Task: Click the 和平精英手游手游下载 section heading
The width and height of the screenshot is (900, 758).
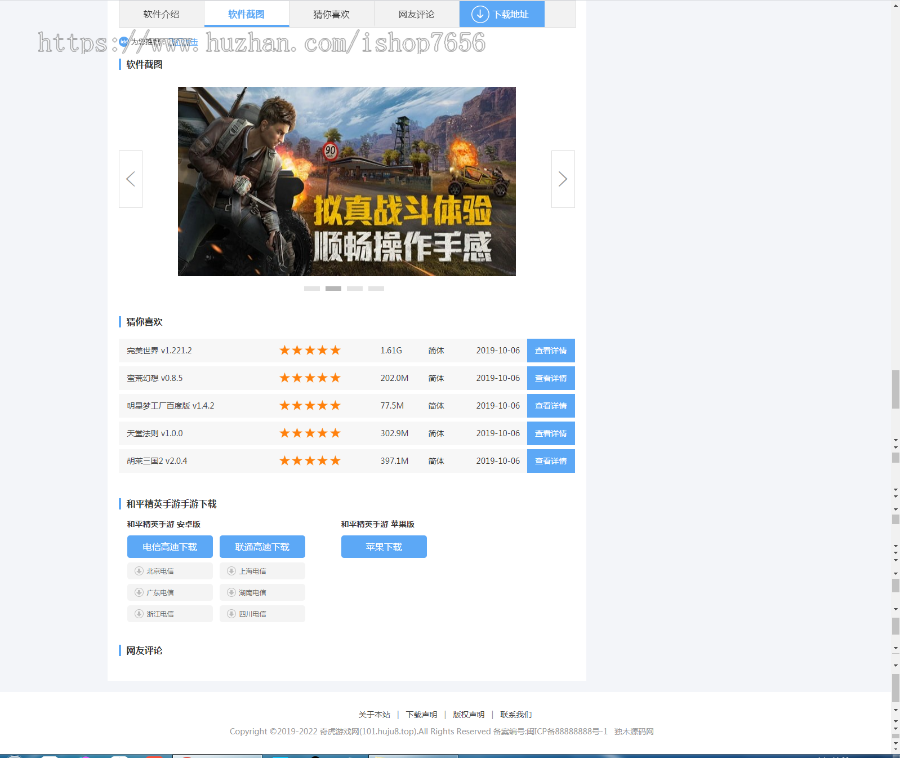Action: 171,504
